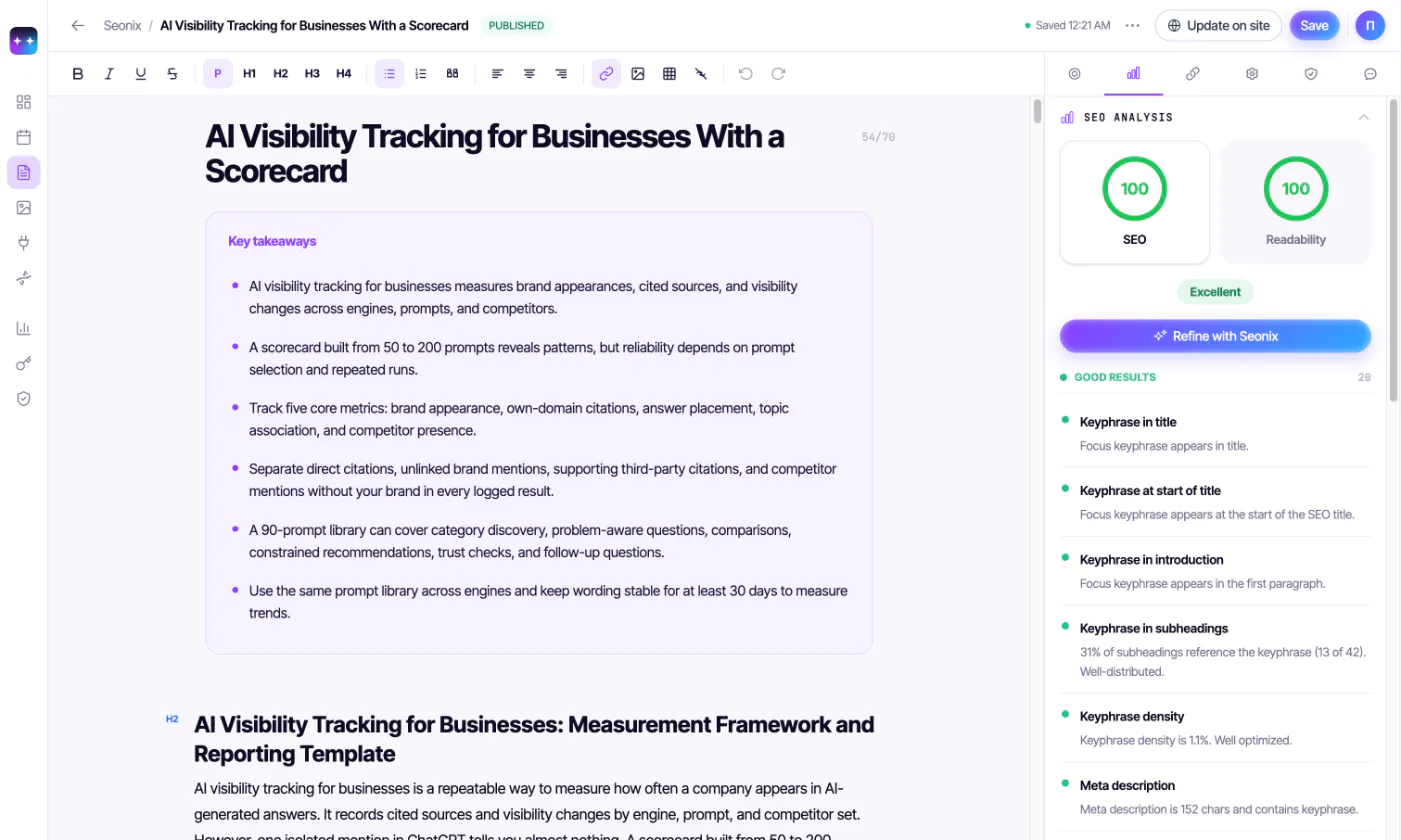Insert a table
Image resolution: width=1401 pixels, height=840 pixels.
(x=669, y=73)
